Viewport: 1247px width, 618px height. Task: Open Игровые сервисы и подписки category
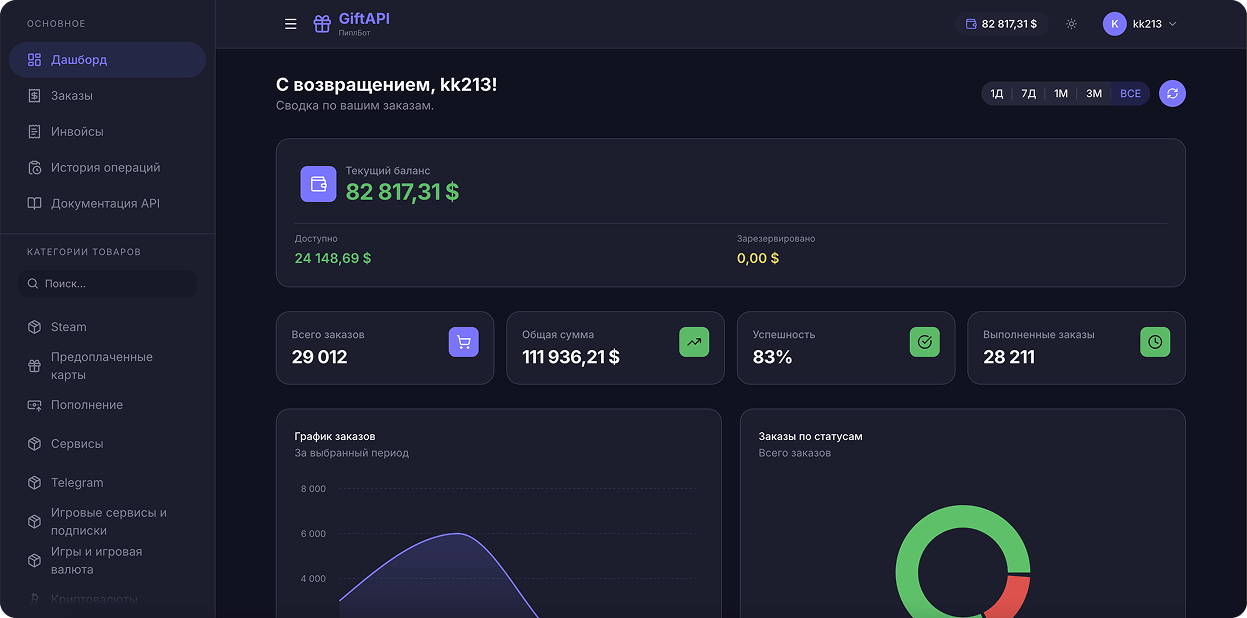click(108, 522)
